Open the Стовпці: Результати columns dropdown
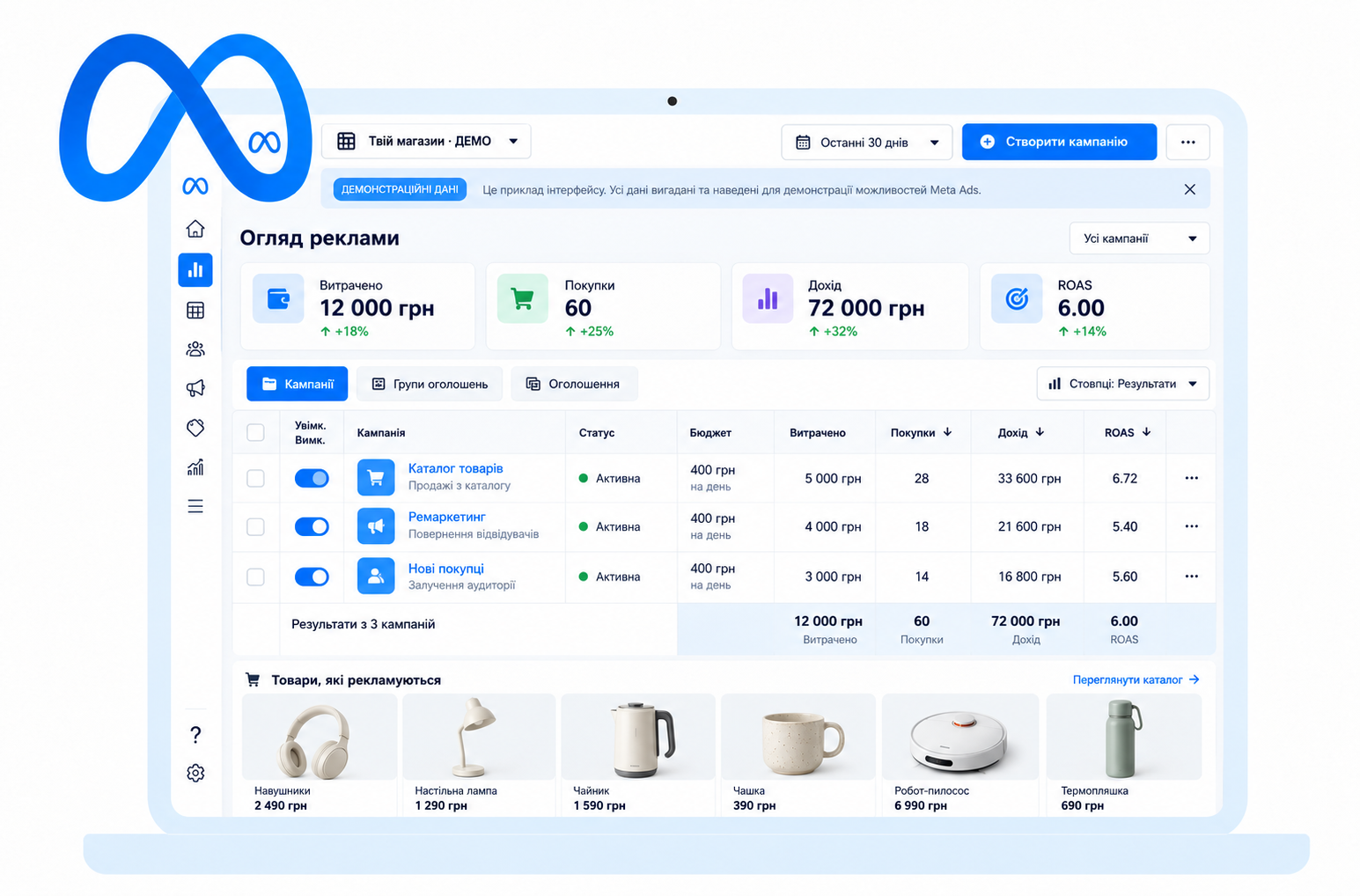Viewport: 1360px width, 896px height. (1123, 384)
